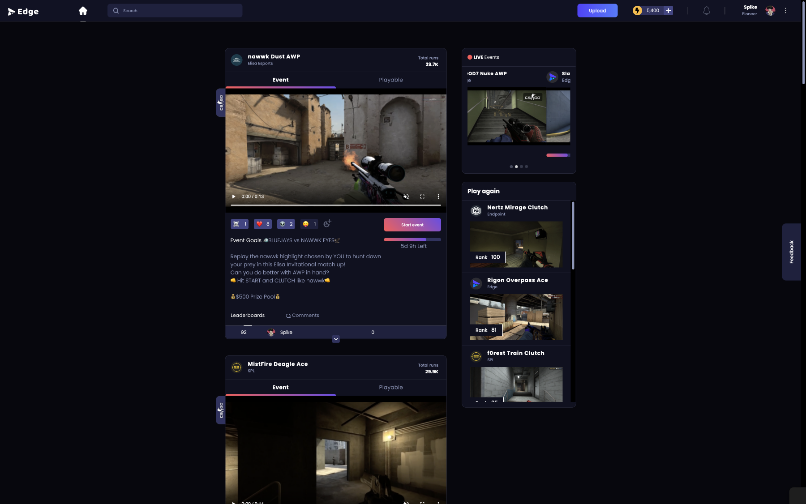Open the top-right three-dot menu
The height and width of the screenshot is (504, 806).
click(786, 11)
